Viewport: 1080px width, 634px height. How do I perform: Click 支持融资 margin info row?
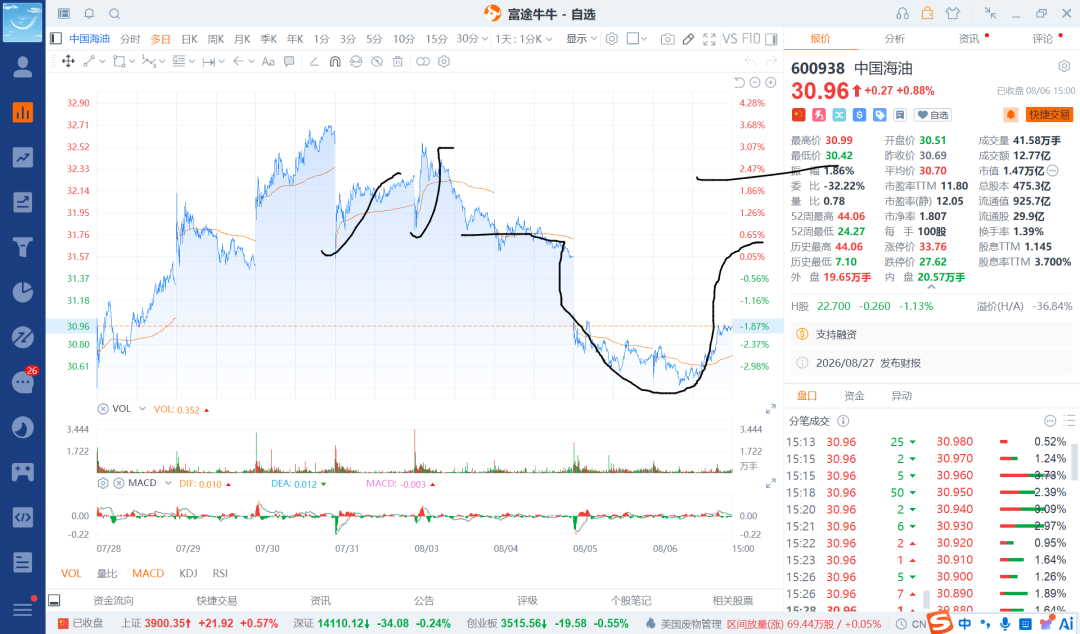(x=932, y=334)
